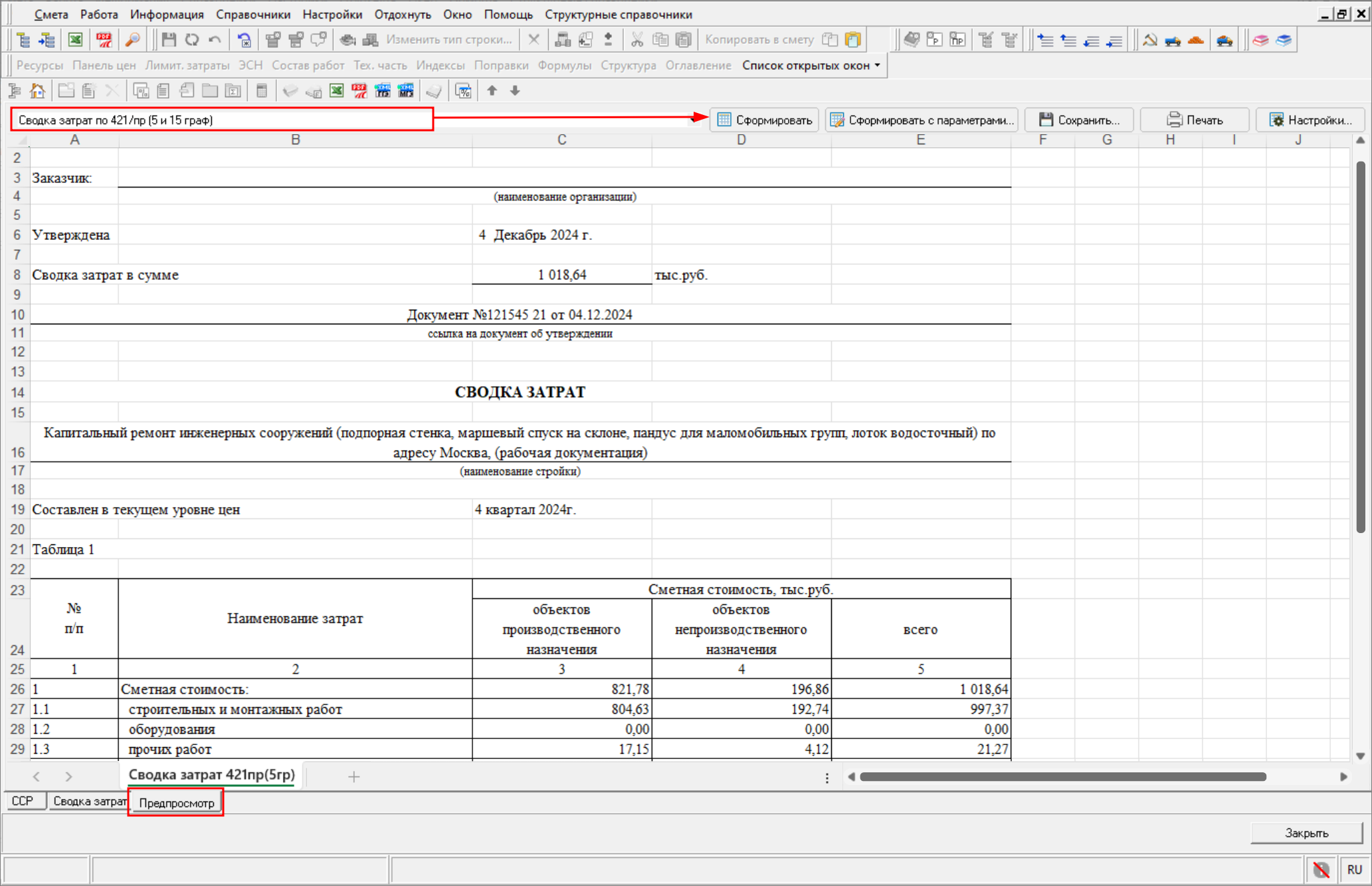Viewport: 1372px width, 886px height.
Task: Click the Excel export icon in top toolbar
Action: point(75,40)
